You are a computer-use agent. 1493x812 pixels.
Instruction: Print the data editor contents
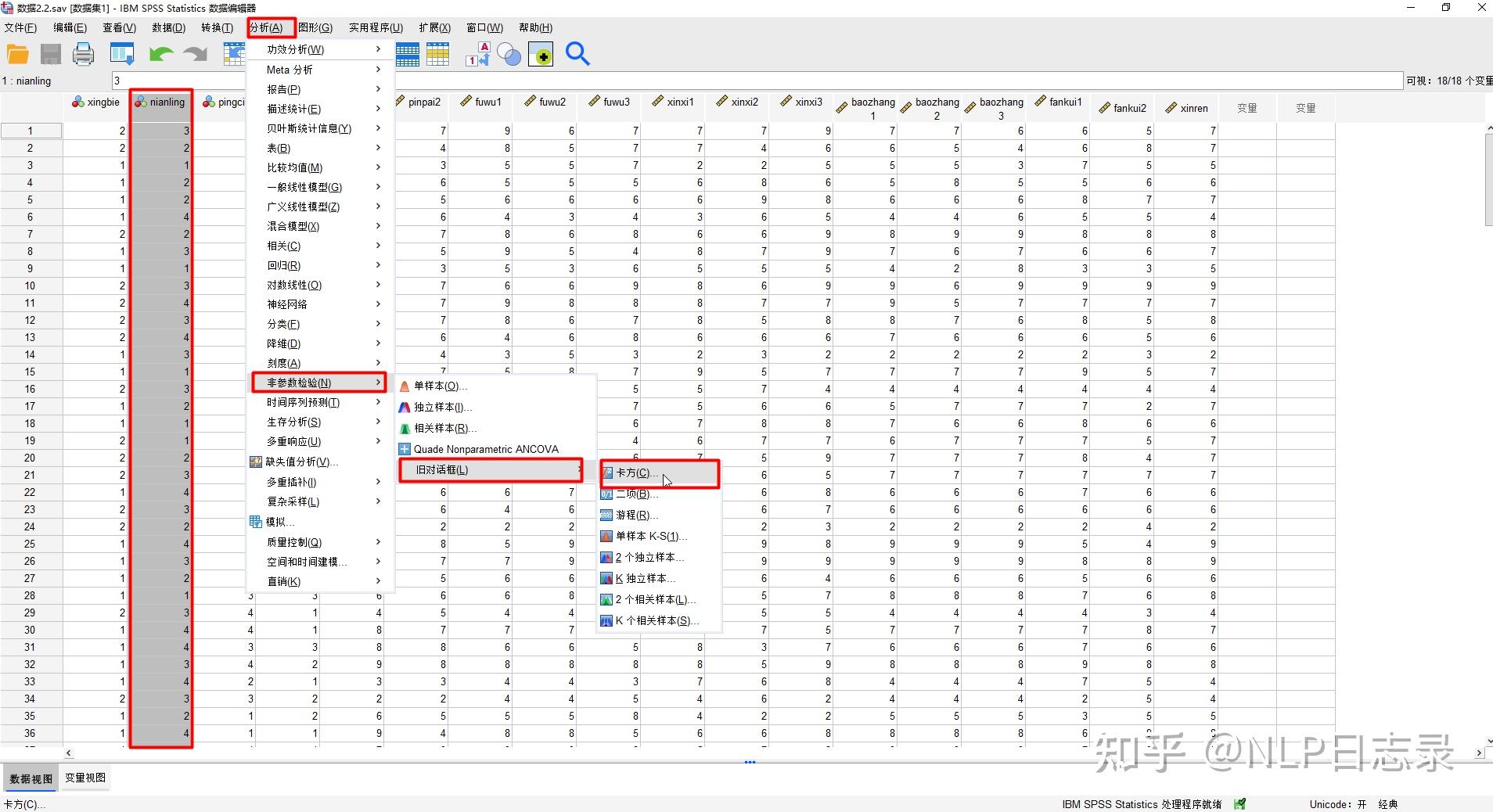(x=83, y=54)
